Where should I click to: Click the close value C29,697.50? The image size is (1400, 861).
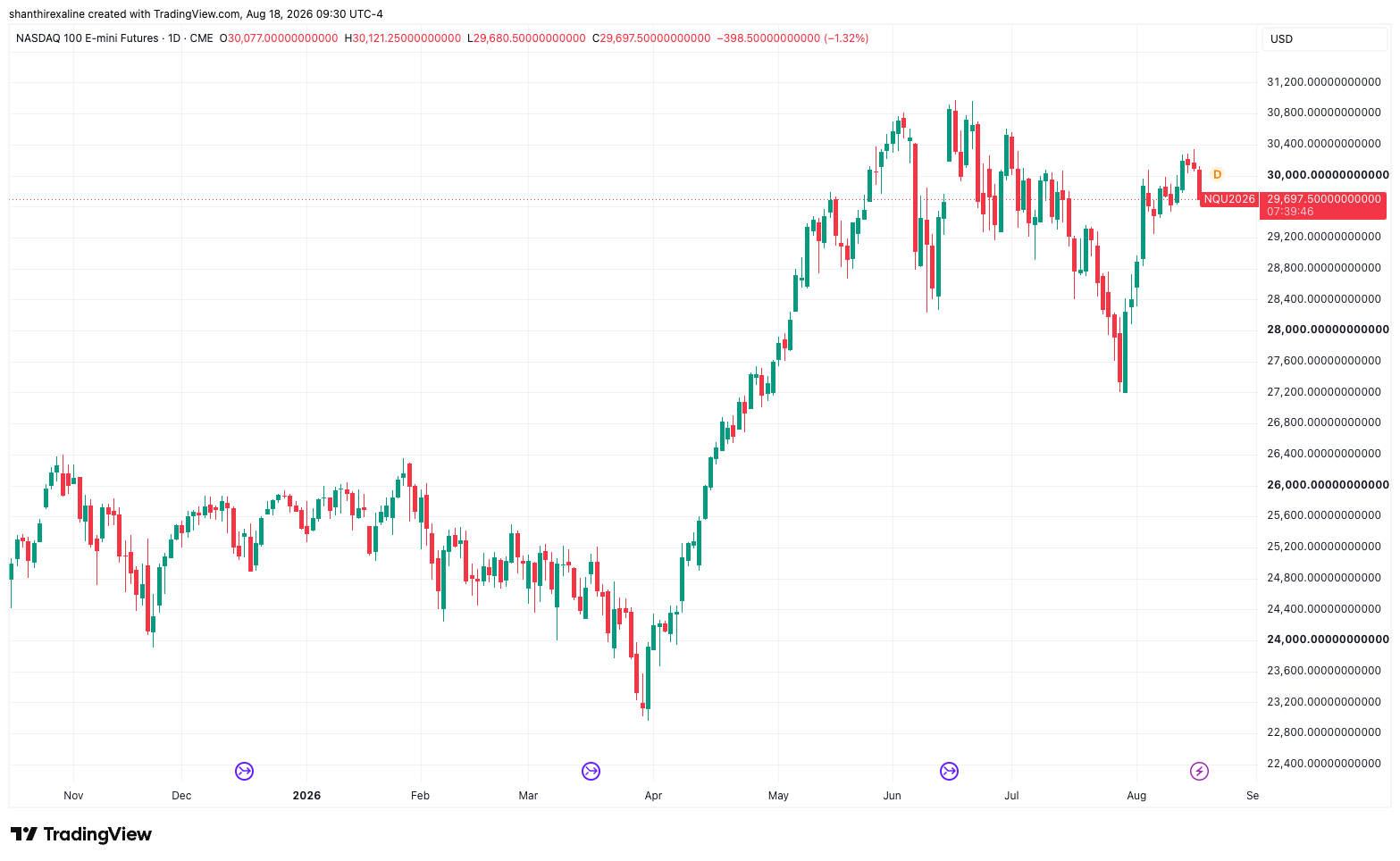pyautogui.click(x=651, y=38)
